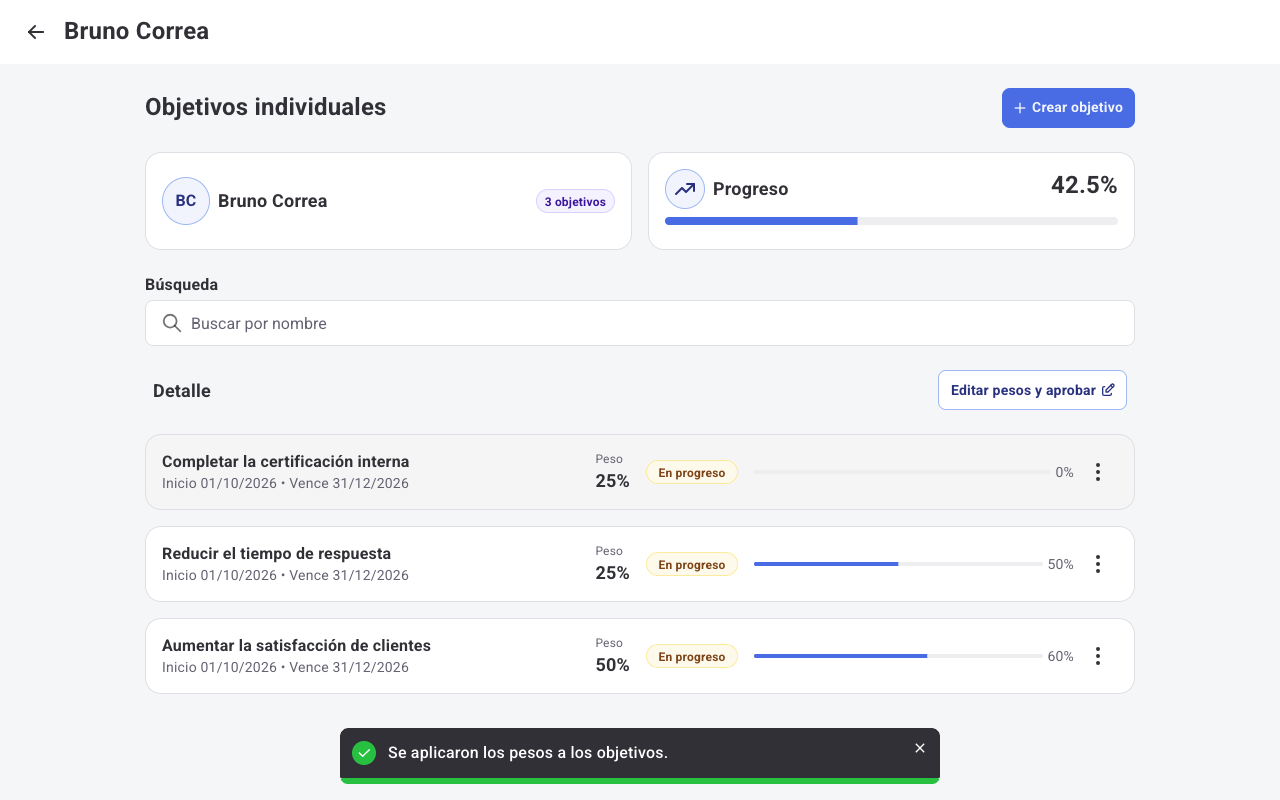Viewport: 1280px width, 800px height.
Task: Click the 3 objetivos badge
Action: pos(575,201)
